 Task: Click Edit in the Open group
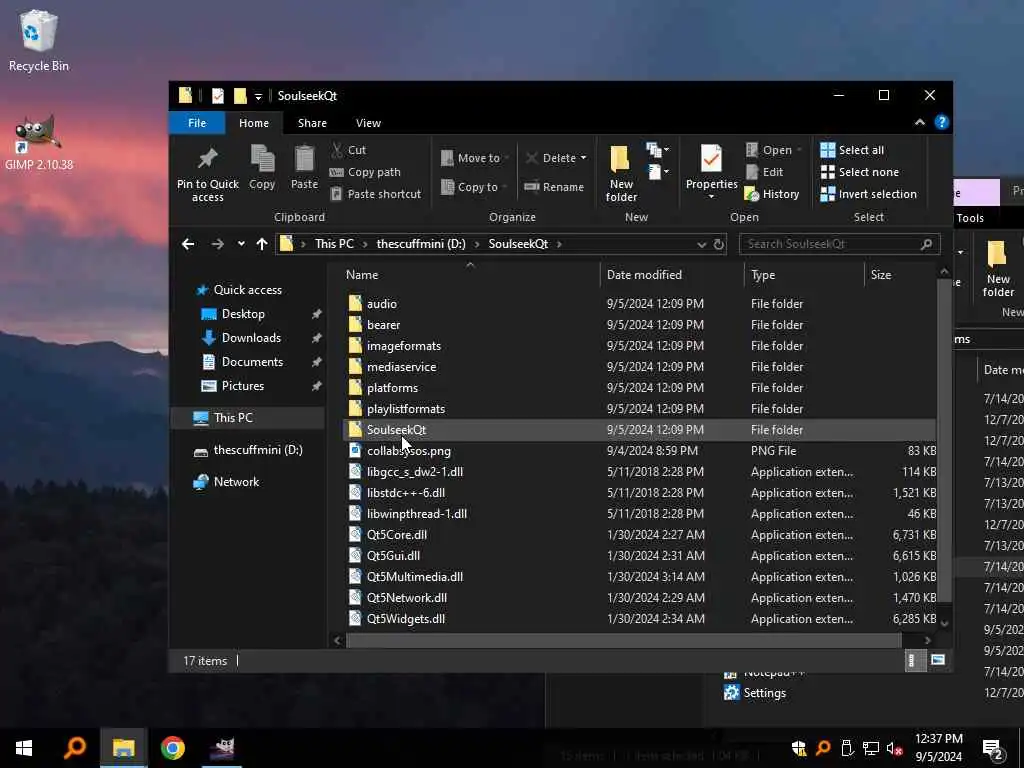pyautogui.click(x=765, y=172)
